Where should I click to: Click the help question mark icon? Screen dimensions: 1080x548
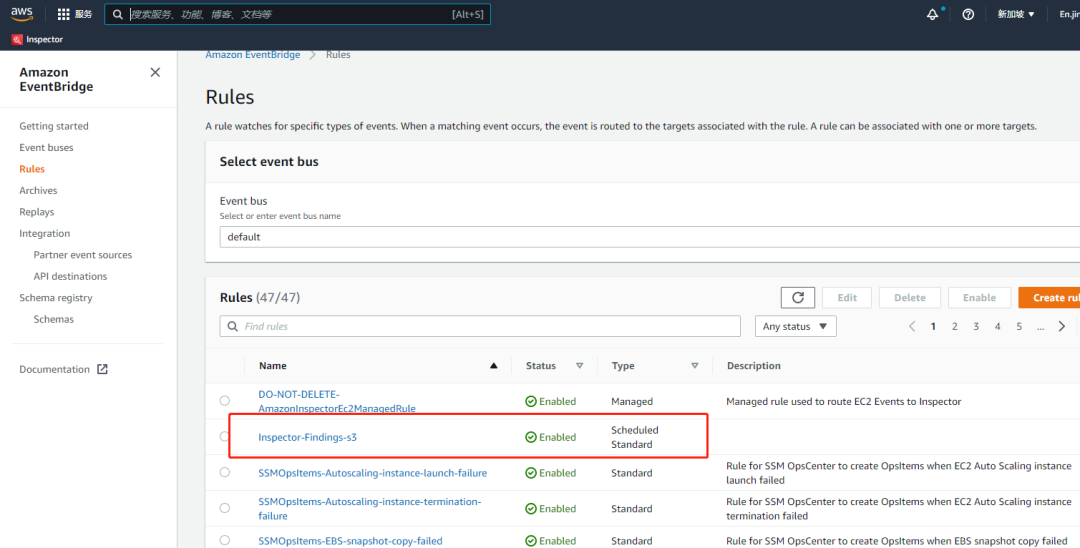[968, 14]
